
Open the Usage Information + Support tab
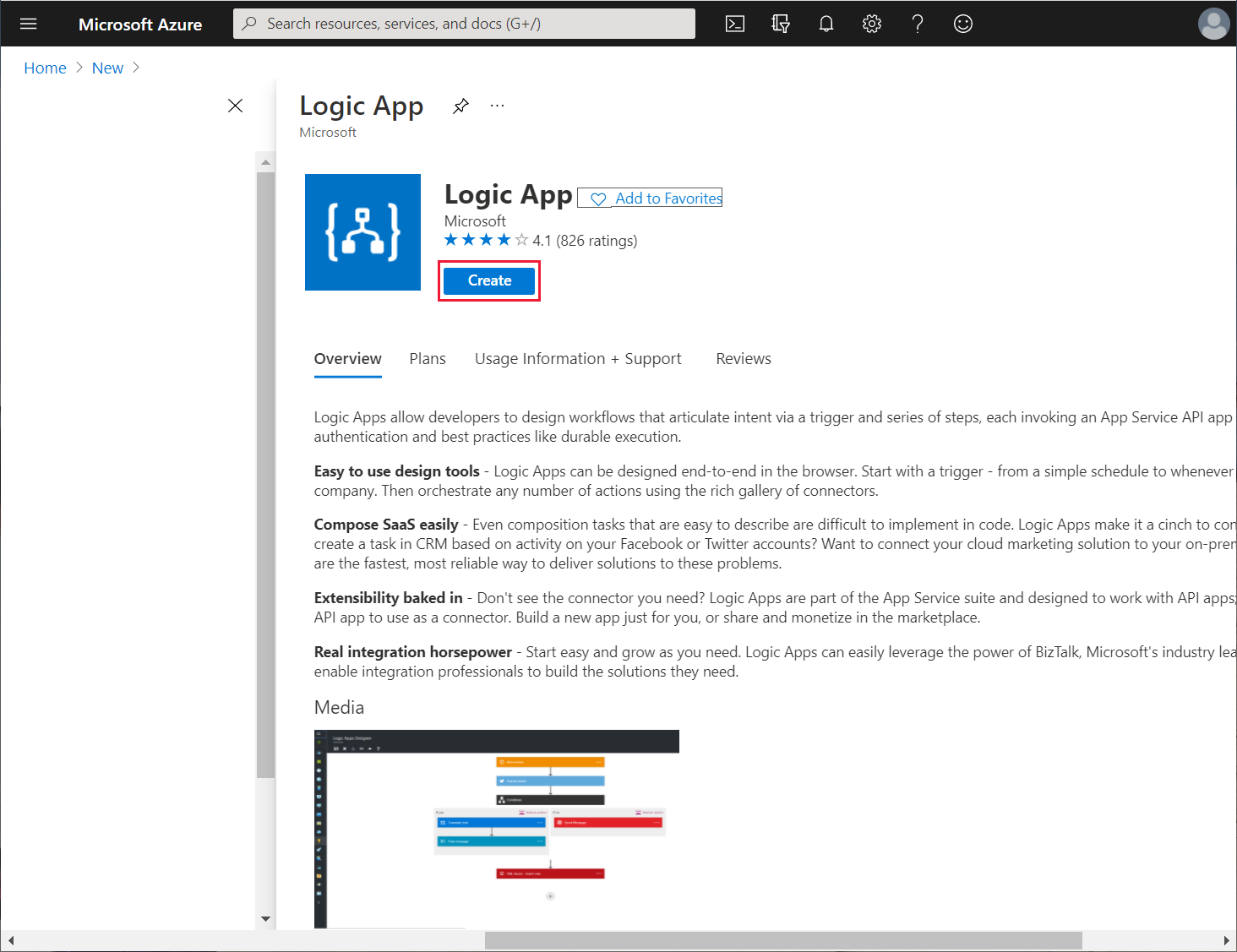click(x=578, y=359)
